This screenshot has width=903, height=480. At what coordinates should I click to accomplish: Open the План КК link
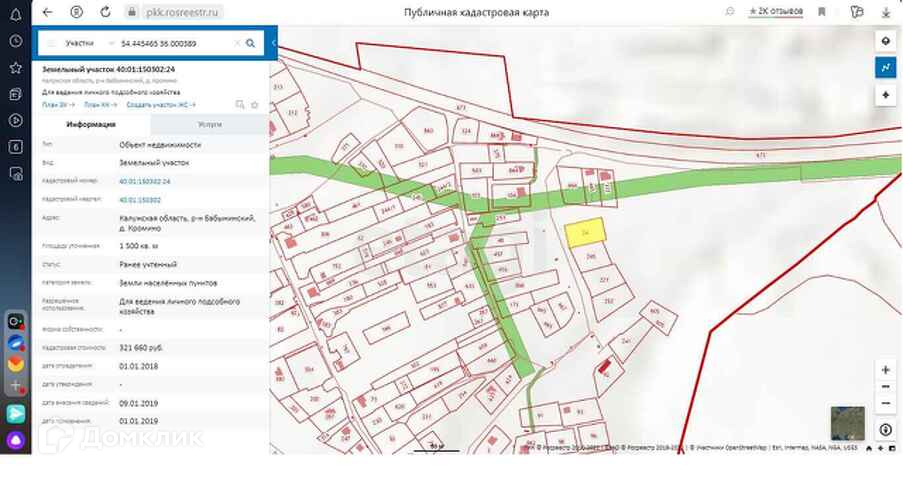[100, 105]
